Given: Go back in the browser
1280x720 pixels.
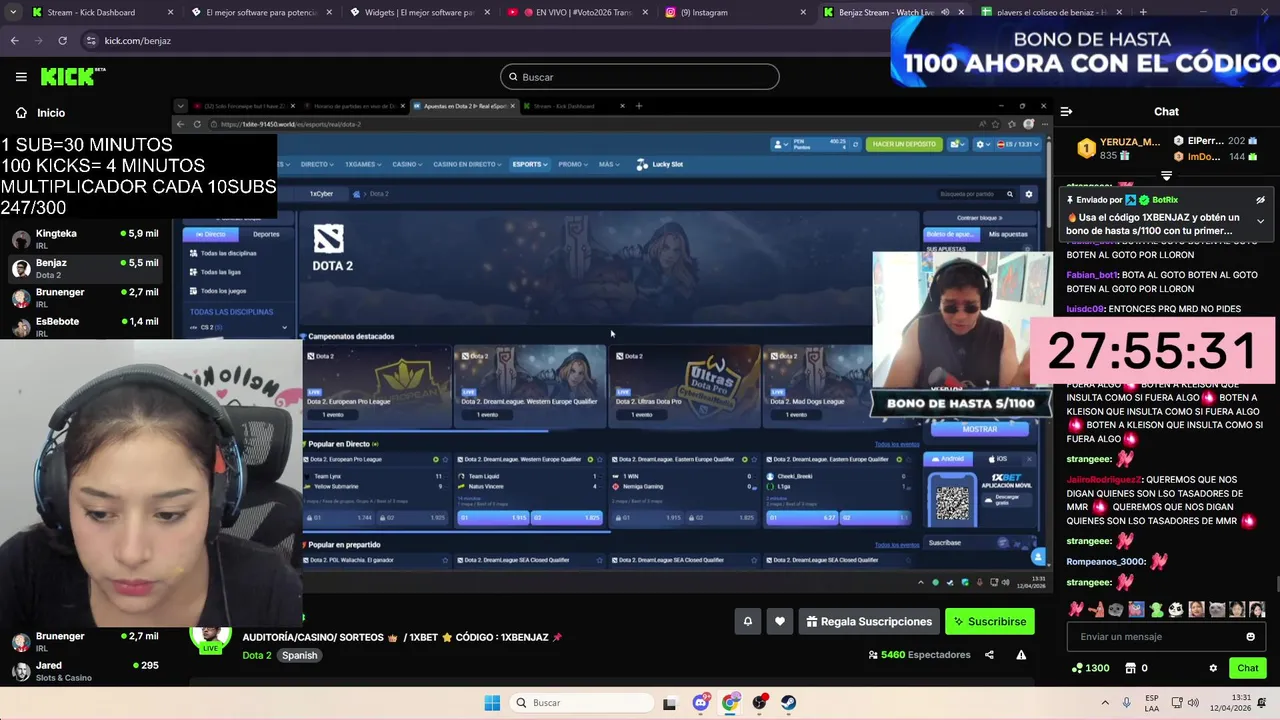Looking at the screenshot, I should (x=14, y=40).
